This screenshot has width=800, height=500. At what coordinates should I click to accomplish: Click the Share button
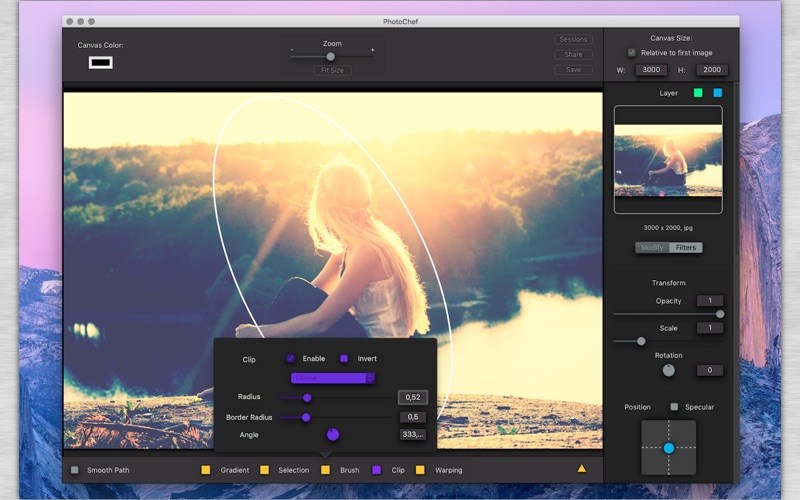tap(573, 55)
